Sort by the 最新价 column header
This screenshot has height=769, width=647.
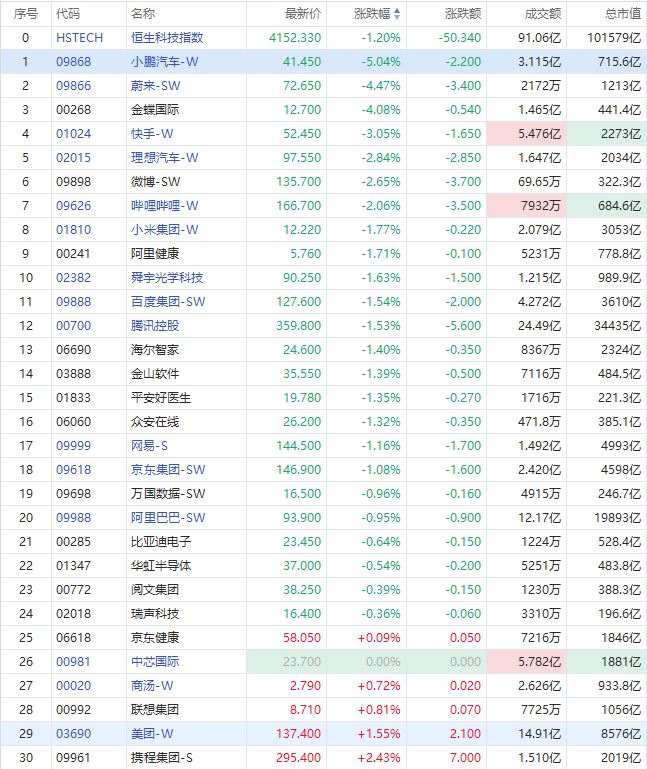coord(303,14)
